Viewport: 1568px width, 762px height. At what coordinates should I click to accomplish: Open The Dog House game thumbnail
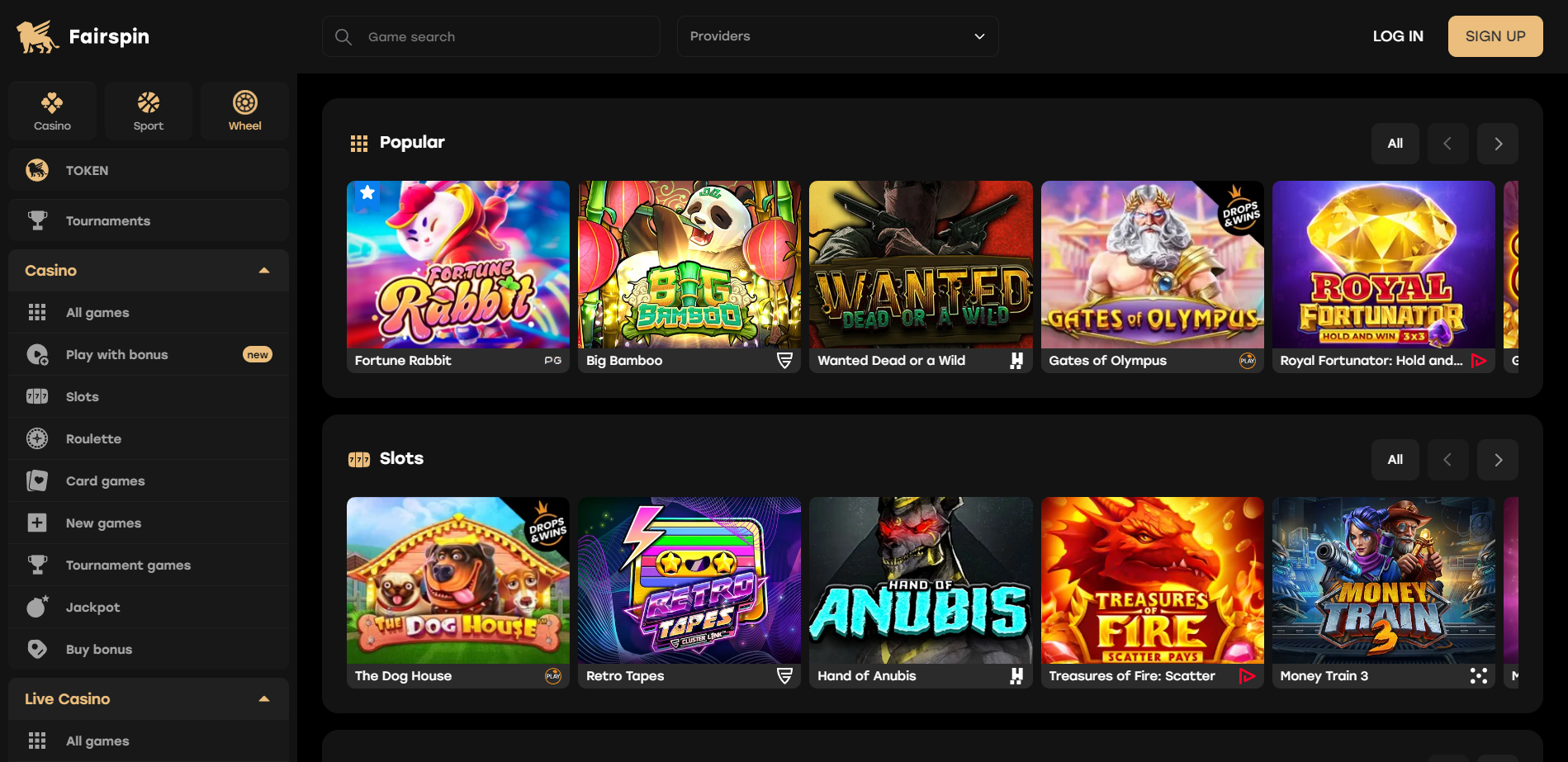[x=458, y=580]
